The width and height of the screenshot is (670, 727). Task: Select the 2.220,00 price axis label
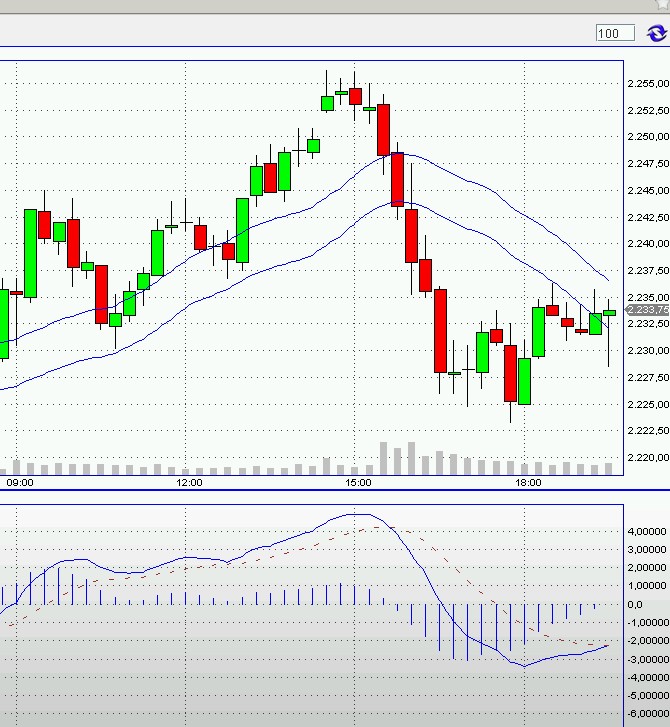click(648, 458)
